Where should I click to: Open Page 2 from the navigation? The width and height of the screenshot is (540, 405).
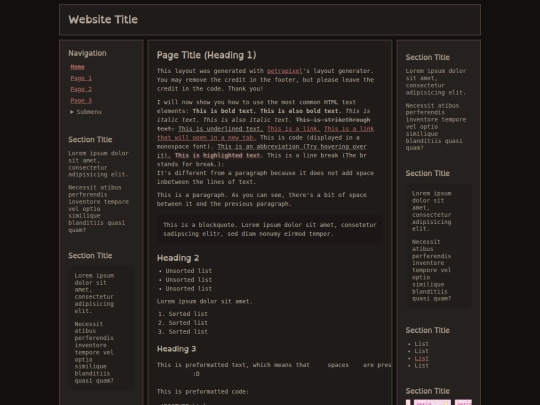[x=81, y=89]
